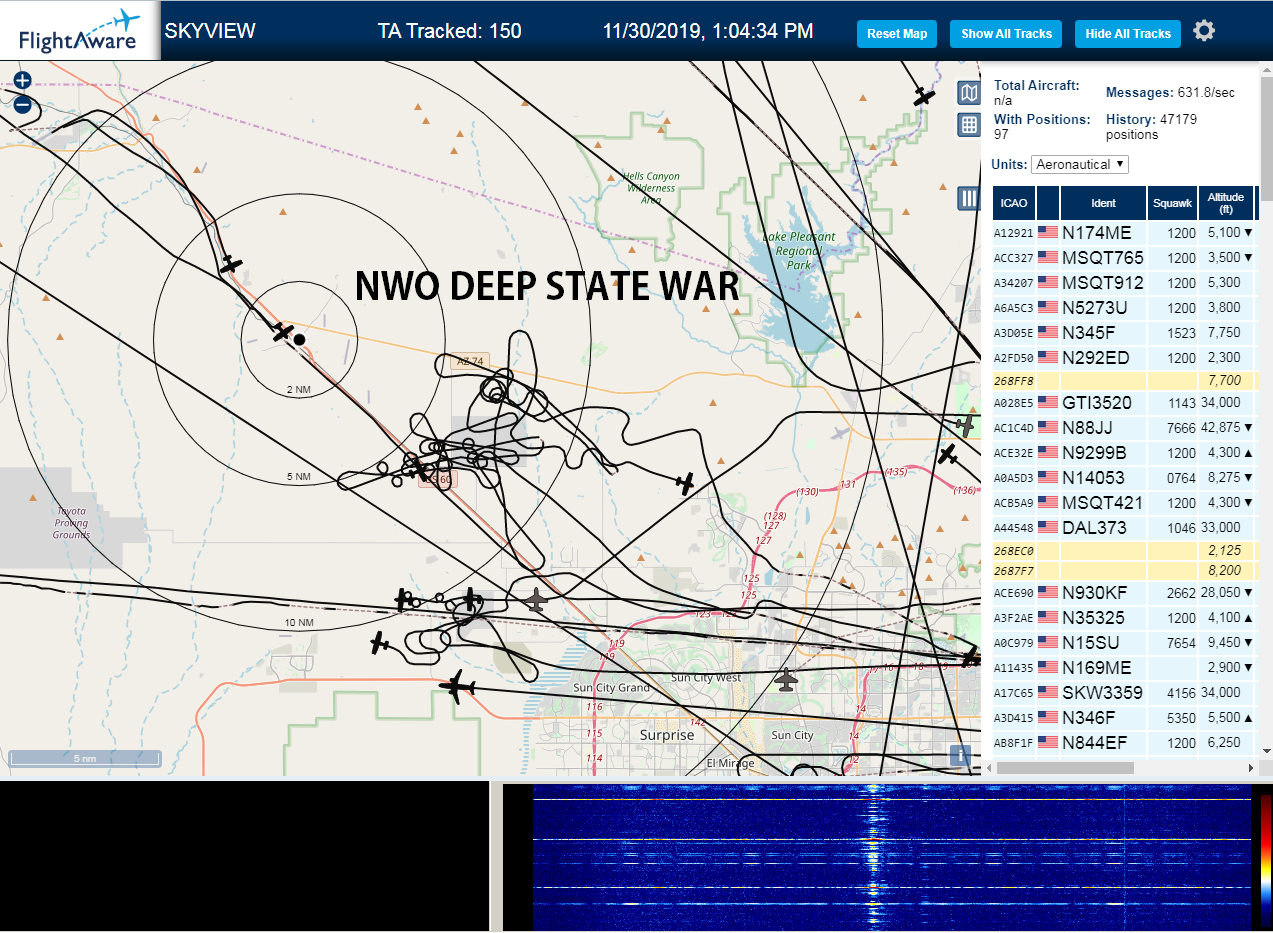Click the blue spectrum waterfall display
The width and height of the screenshot is (1273, 933).
tap(892, 858)
